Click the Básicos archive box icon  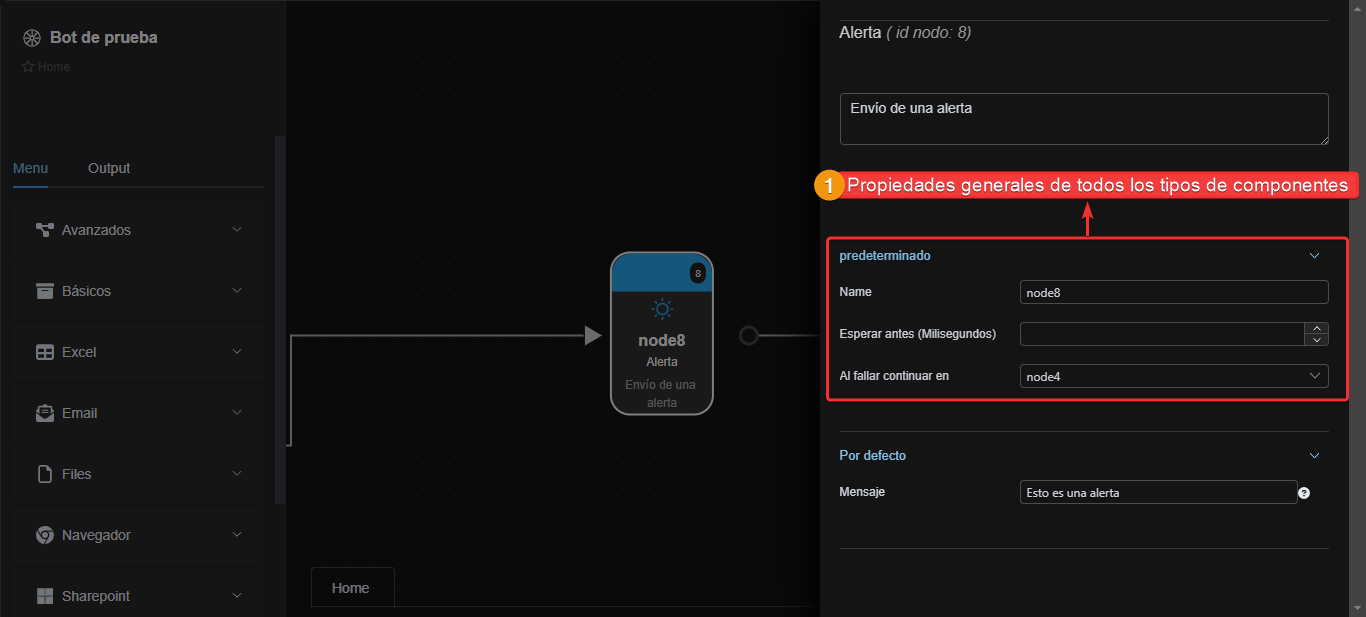(x=44, y=291)
